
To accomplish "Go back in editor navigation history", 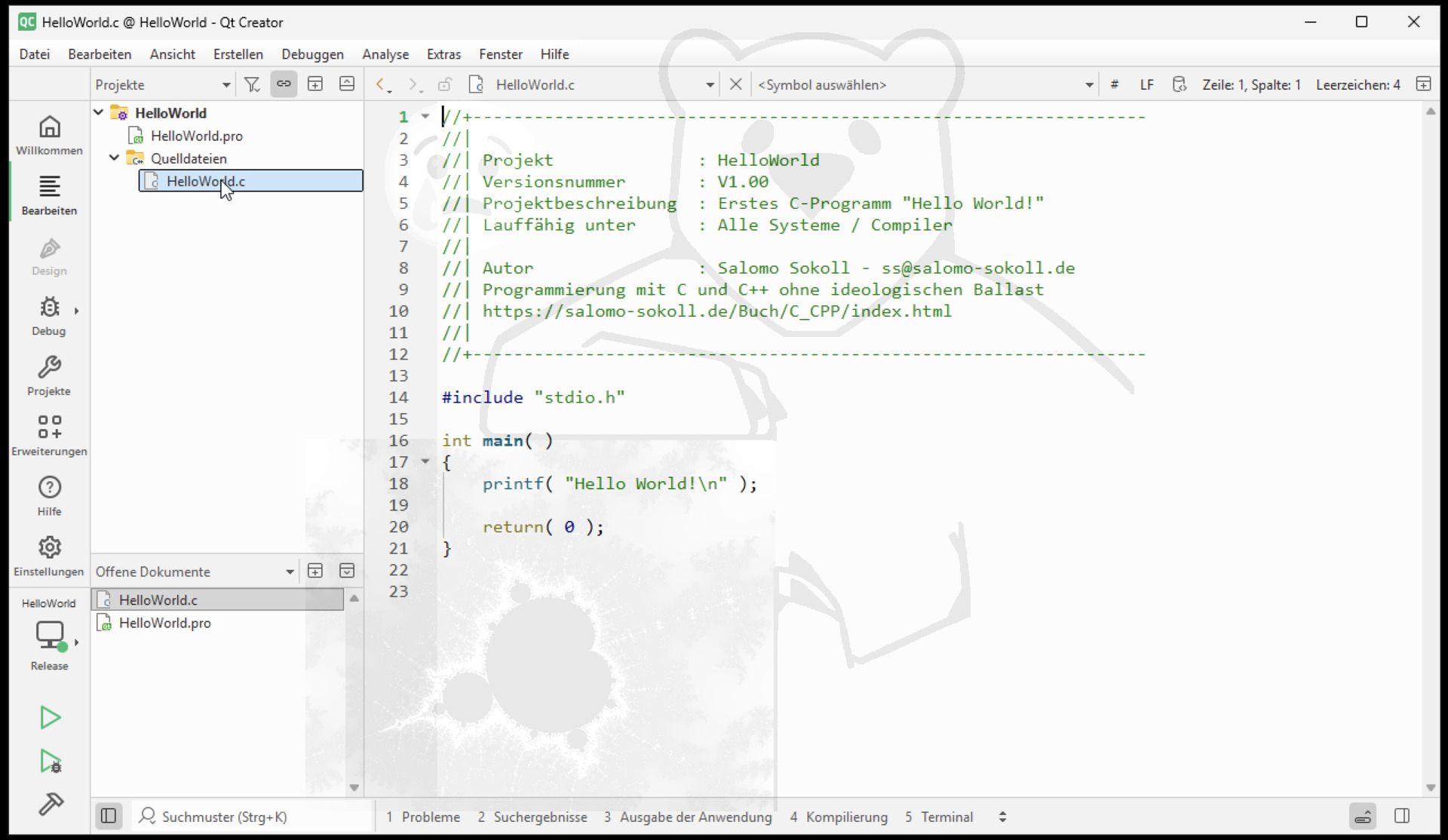I will pos(383,85).
